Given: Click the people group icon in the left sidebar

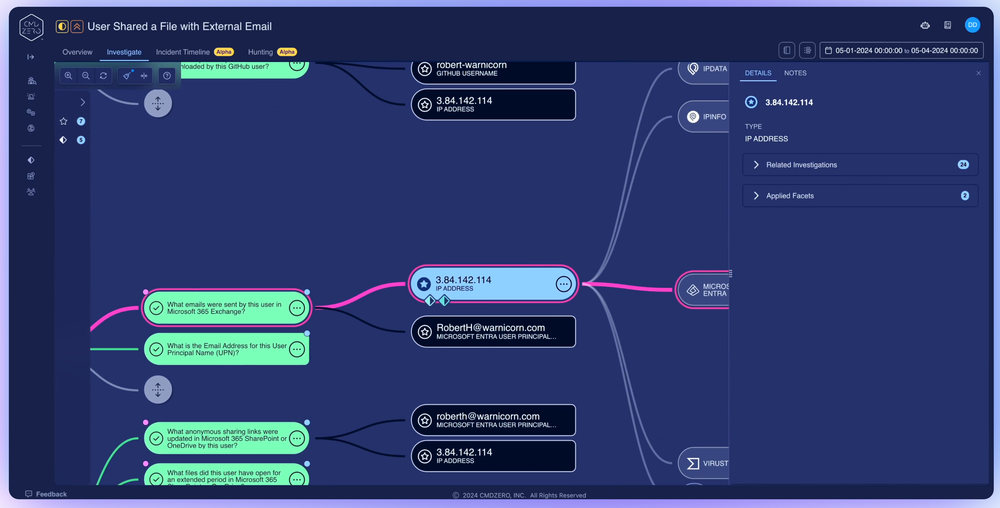Looking at the screenshot, I should coord(31,192).
